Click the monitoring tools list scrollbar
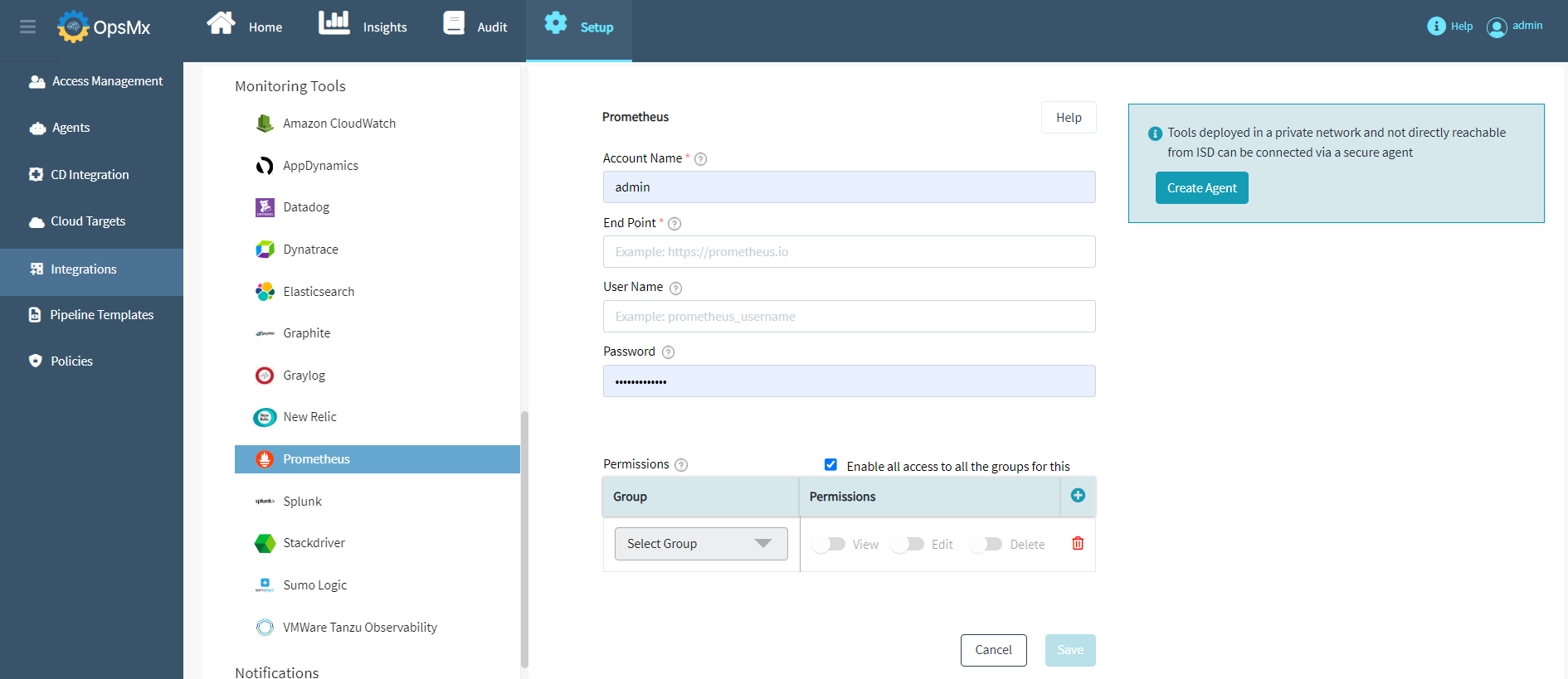The width and height of the screenshot is (1568, 679). point(524,539)
